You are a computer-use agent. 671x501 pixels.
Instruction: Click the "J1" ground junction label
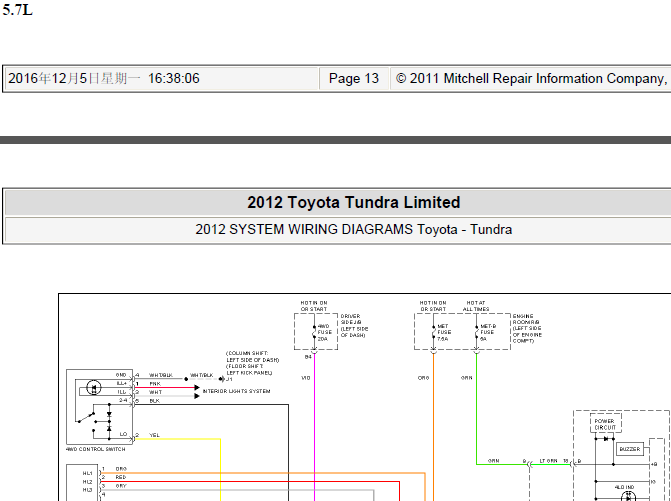point(229,379)
